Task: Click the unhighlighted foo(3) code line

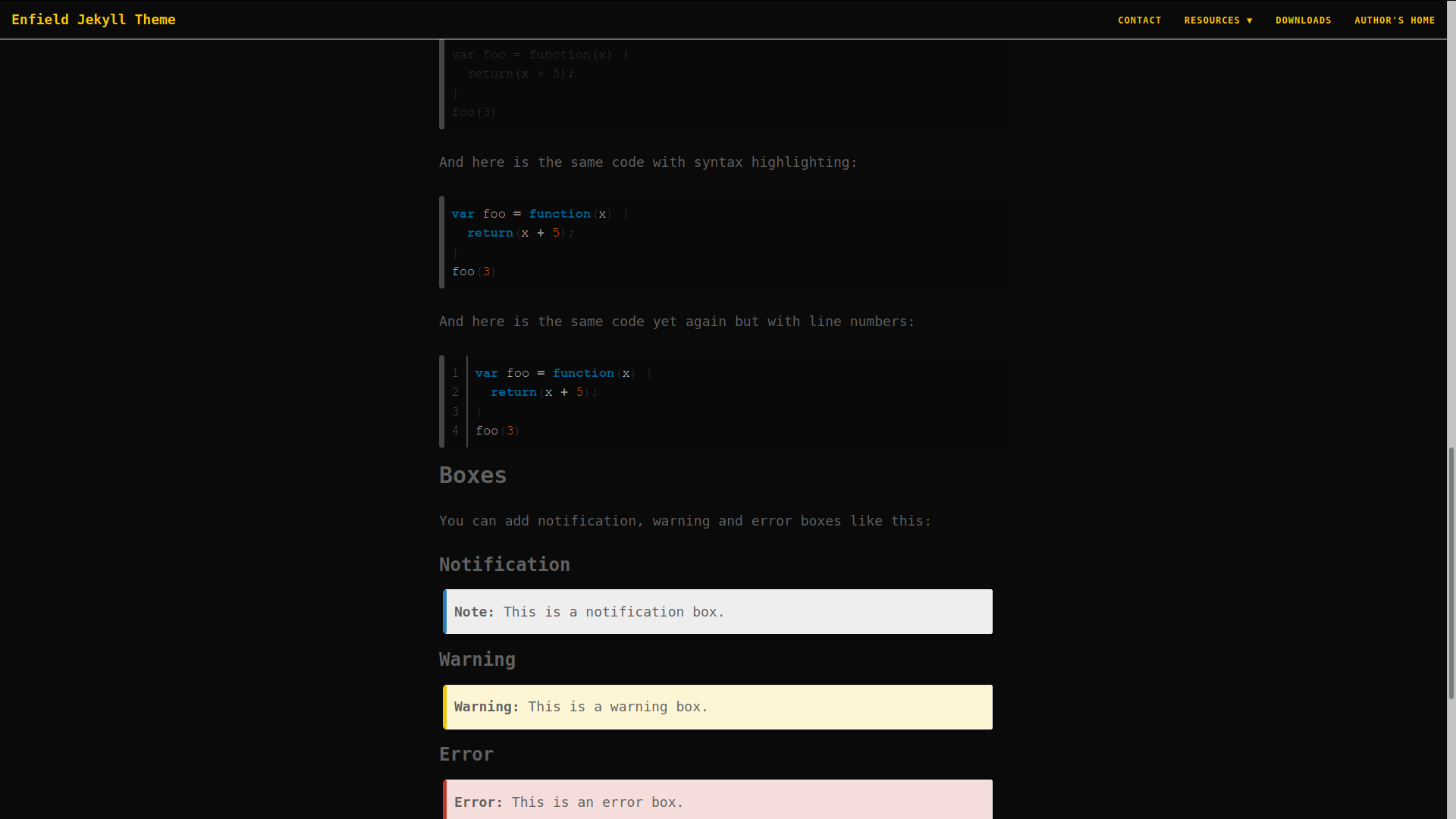Action: 474,112
